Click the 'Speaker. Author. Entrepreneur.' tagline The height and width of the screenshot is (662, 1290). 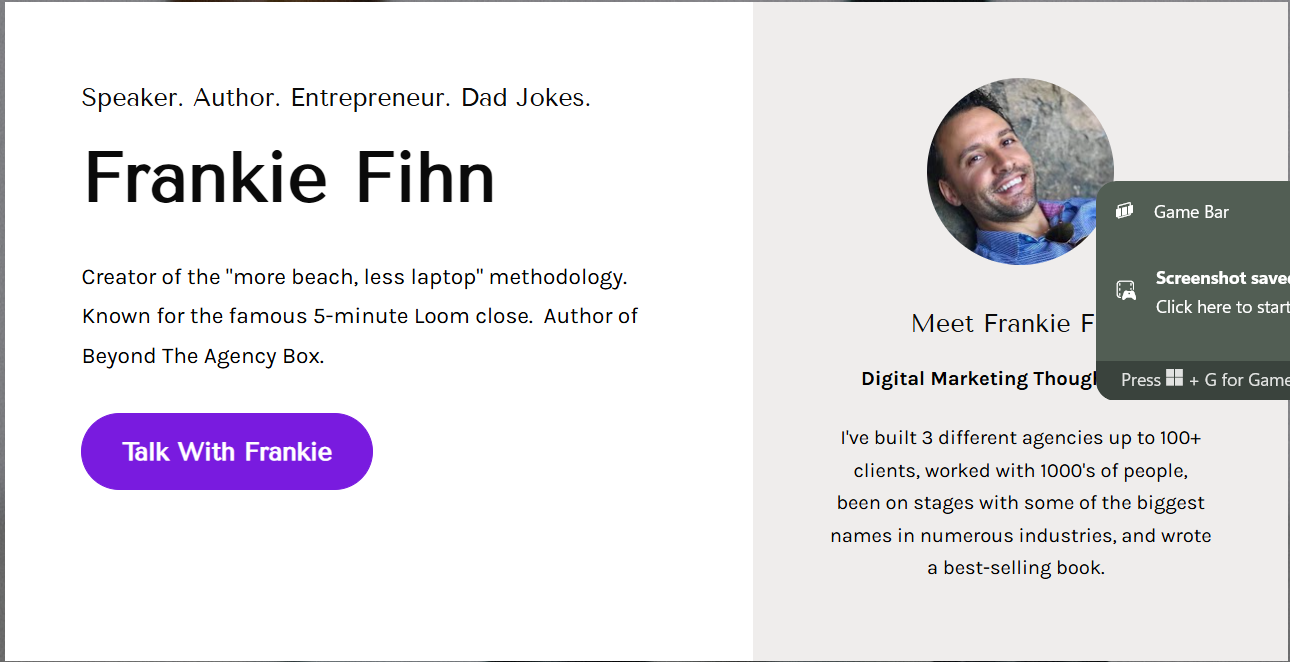click(335, 97)
